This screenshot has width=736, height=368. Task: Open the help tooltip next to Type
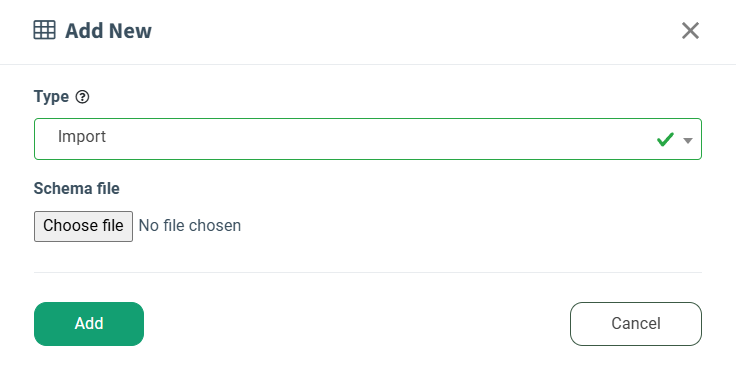tap(83, 97)
